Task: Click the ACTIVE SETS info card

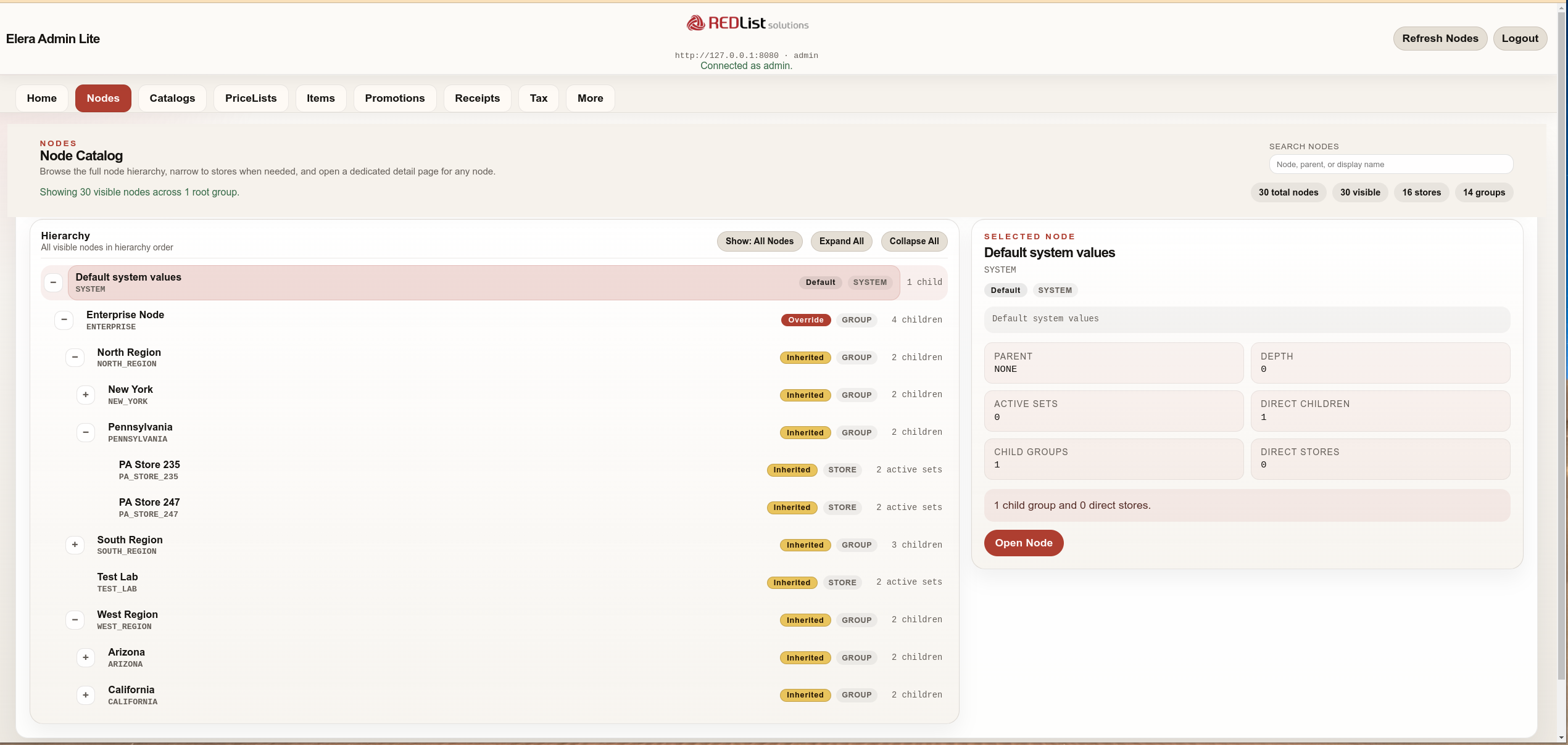Action: point(1114,411)
